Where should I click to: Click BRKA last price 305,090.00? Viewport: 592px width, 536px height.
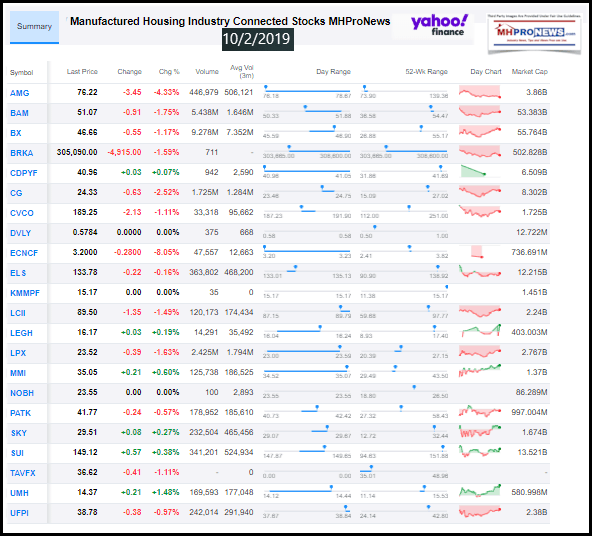(x=77, y=152)
